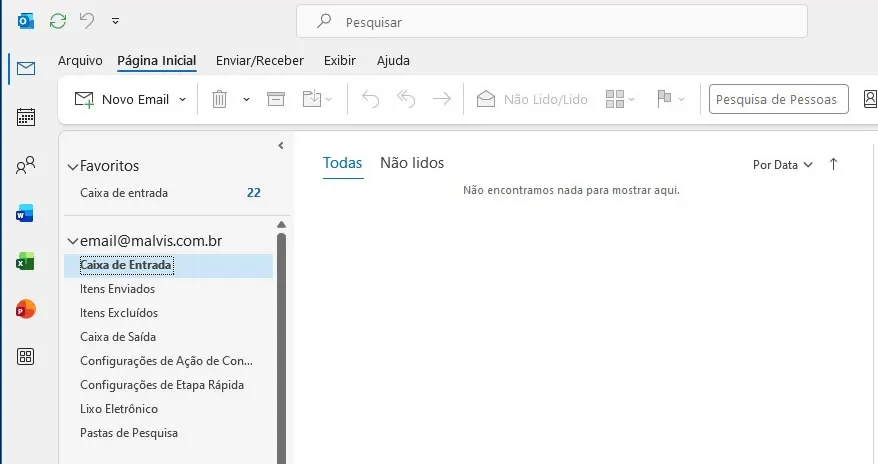This screenshot has height=464, width=878.
Task: Expand the Novo Email dropdown arrow
Action: tap(183, 100)
